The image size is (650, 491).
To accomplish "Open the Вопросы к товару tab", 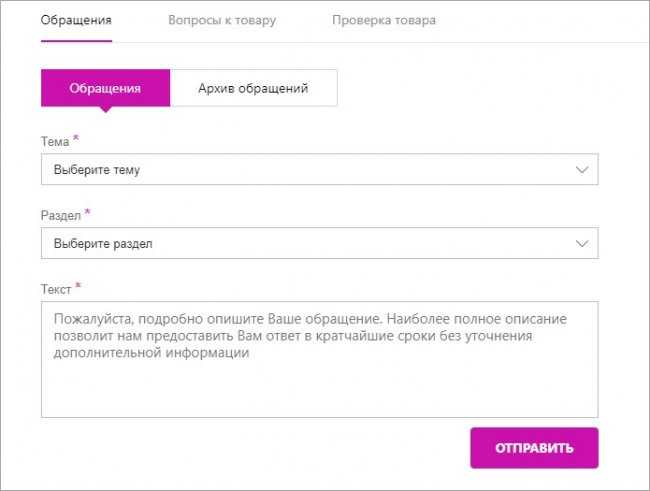I will coord(222,20).
